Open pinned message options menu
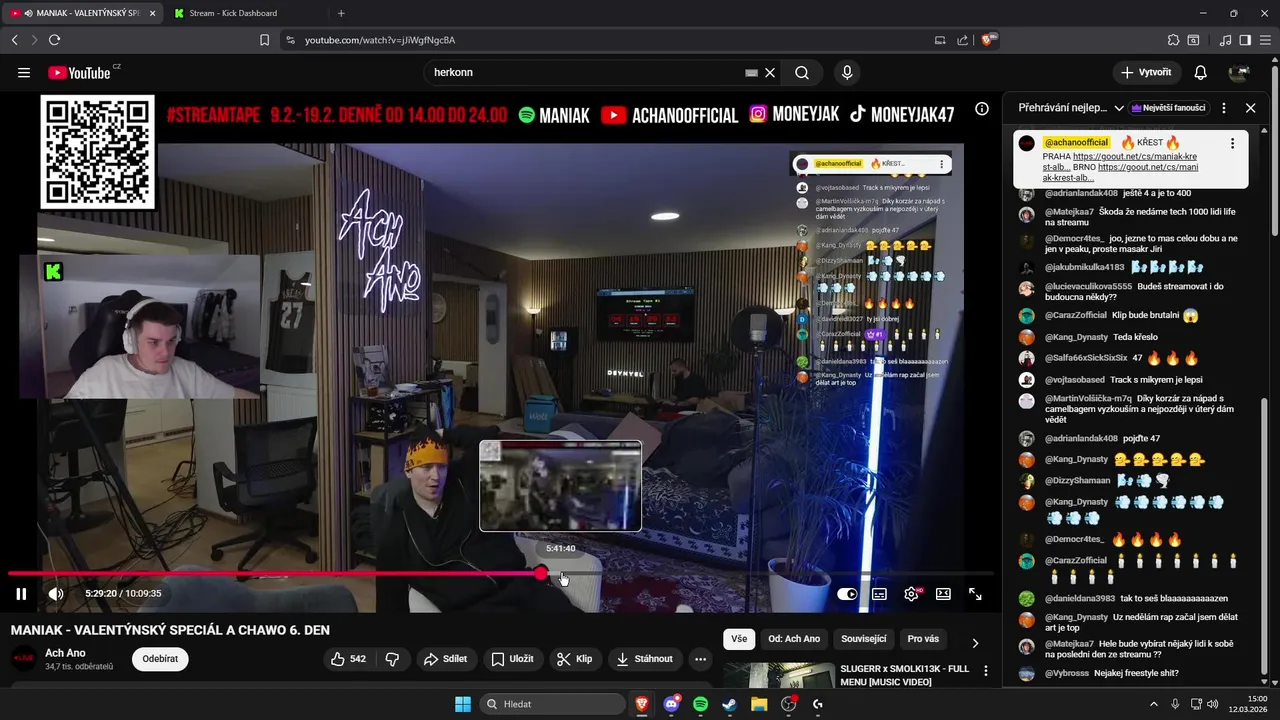Screen dimensions: 1280x720 1232,143
